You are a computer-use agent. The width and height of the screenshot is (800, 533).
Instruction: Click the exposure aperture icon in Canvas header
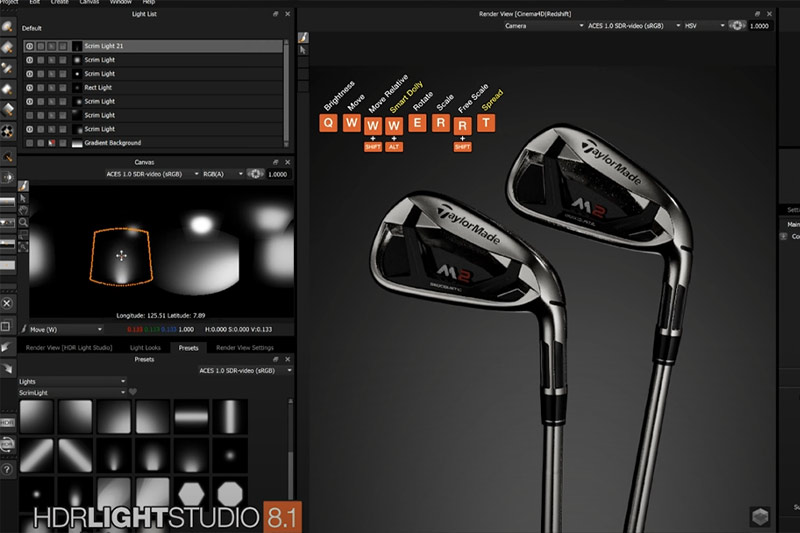(255, 174)
